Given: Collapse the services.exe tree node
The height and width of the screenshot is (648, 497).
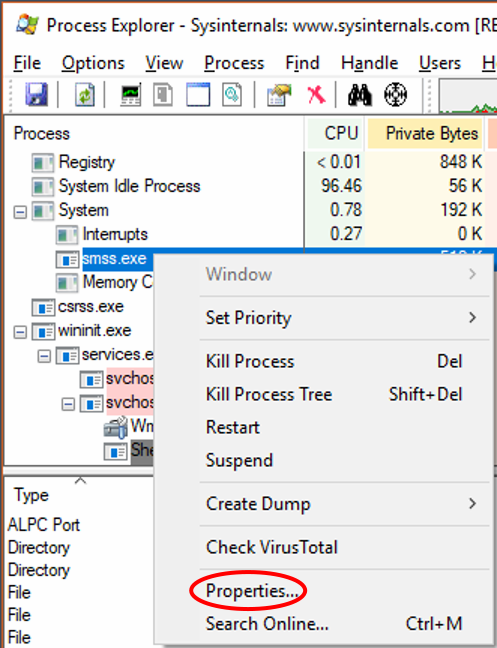Looking at the screenshot, I should point(44,356).
